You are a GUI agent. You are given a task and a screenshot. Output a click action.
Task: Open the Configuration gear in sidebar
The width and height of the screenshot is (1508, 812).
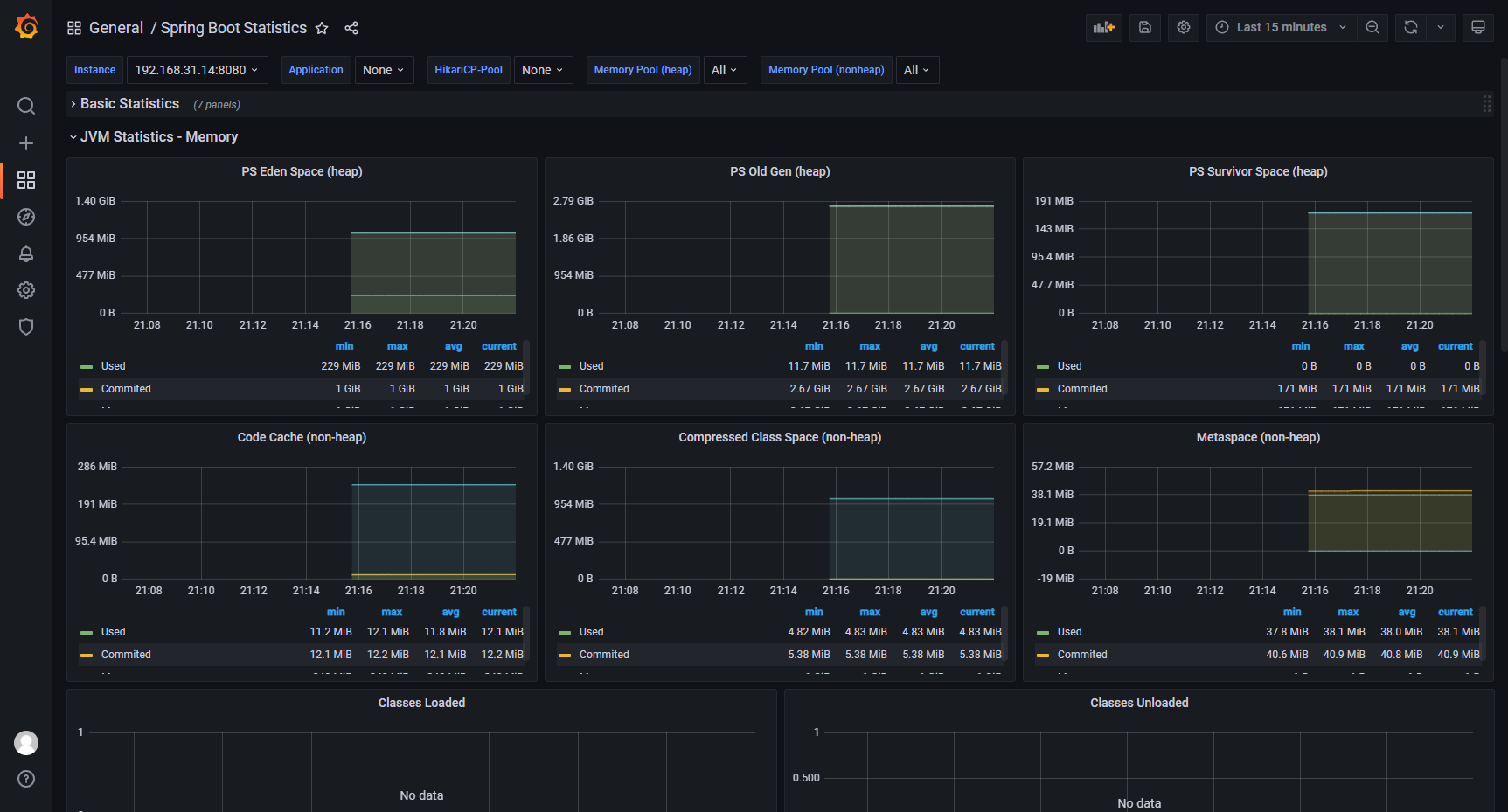click(26, 290)
